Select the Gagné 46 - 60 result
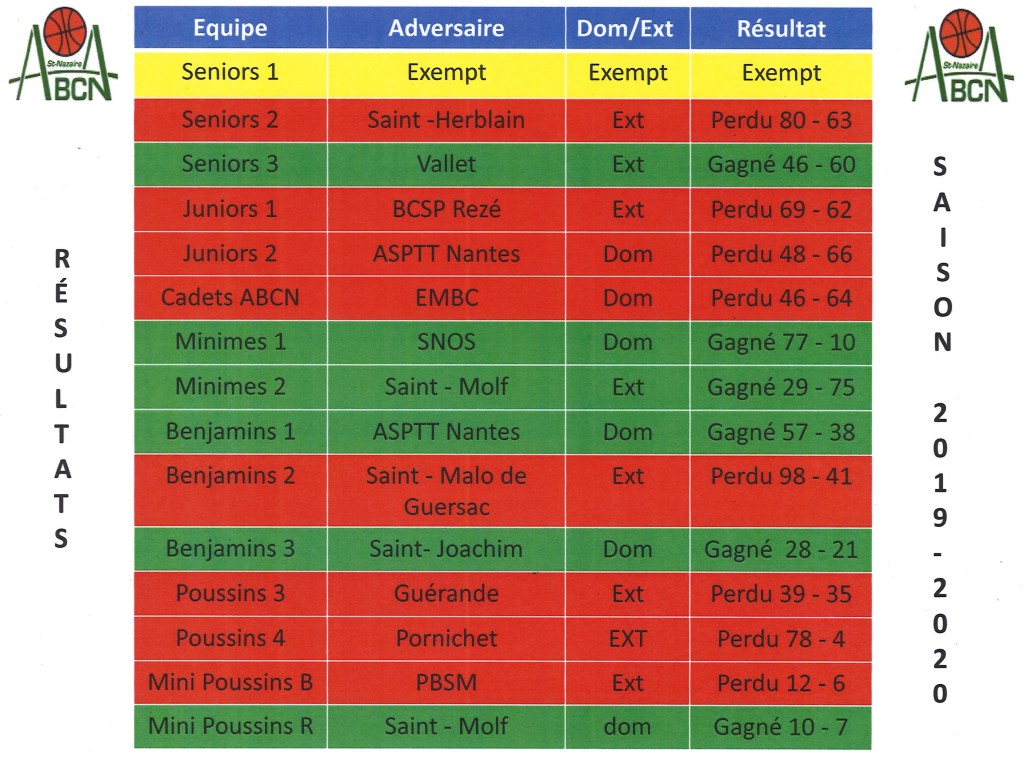The height and width of the screenshot is (759, 1024). 781,164
